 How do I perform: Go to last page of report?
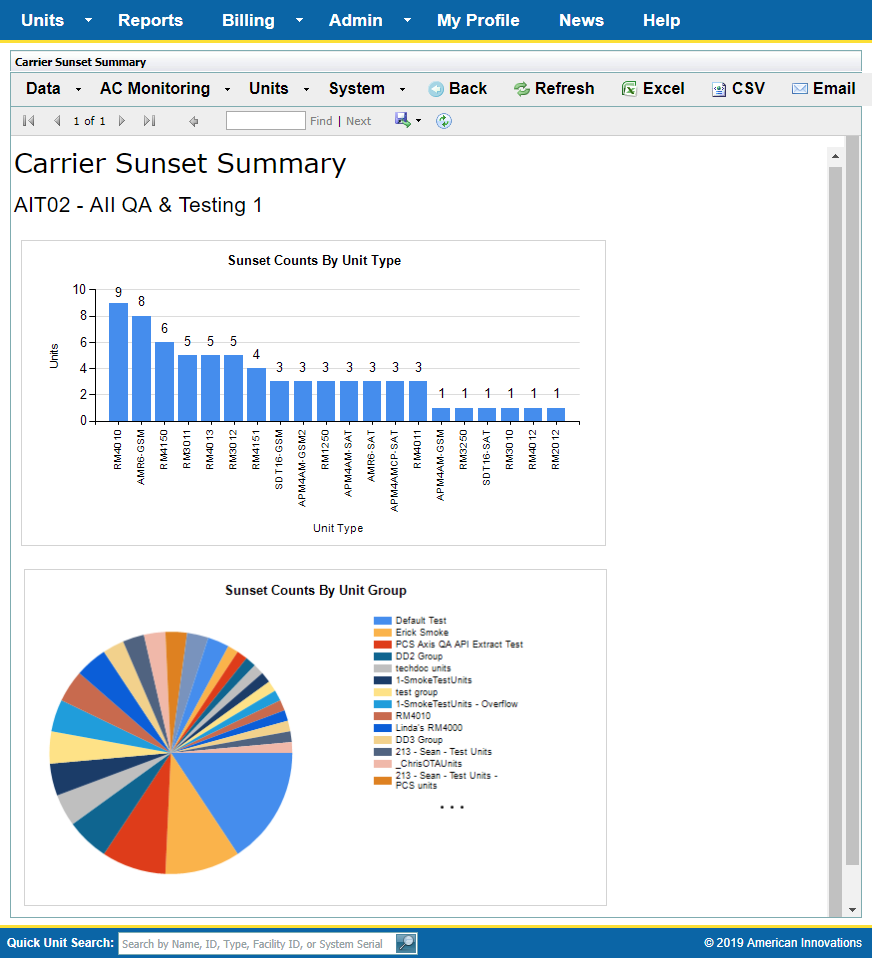[x=149, y=121]
